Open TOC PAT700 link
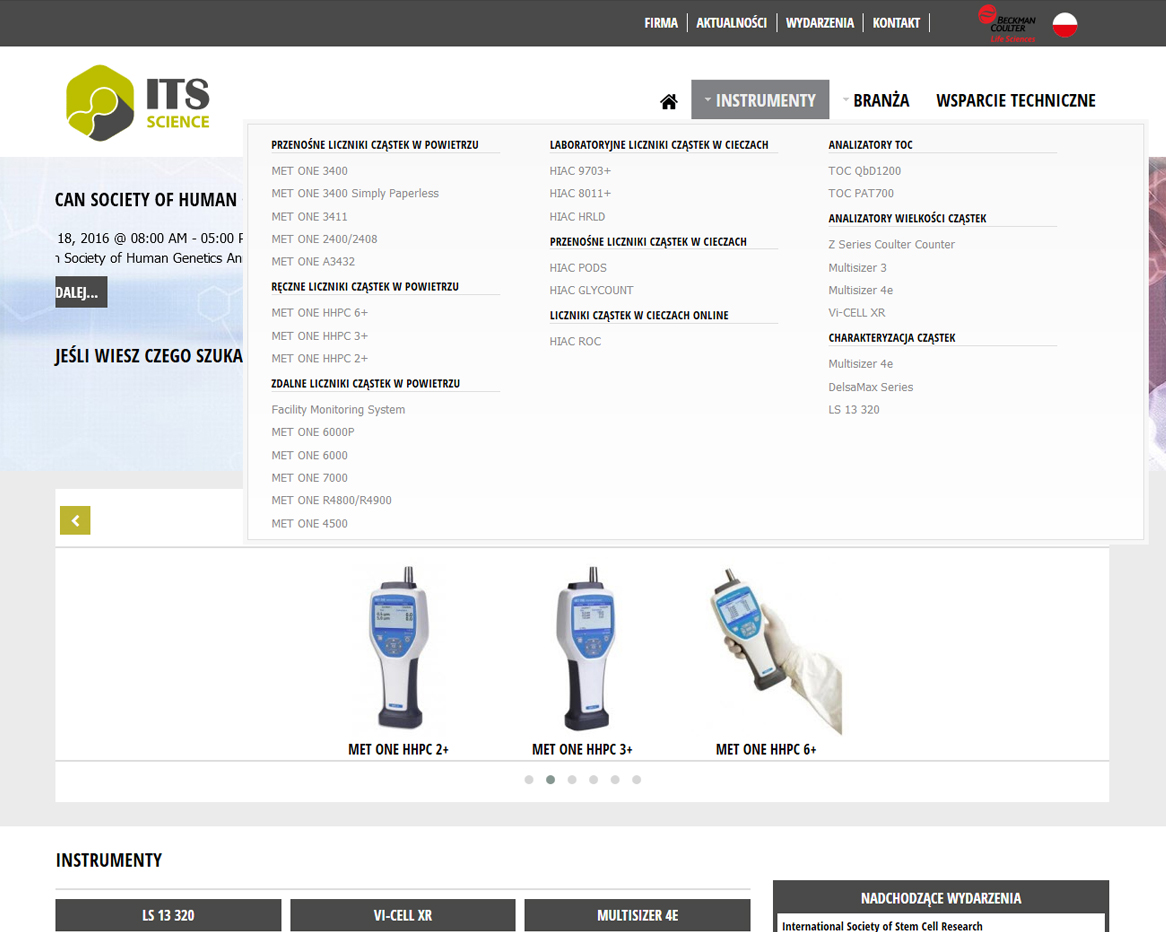This screenshot has width=1166, height=932. click(x=861, y=193)
